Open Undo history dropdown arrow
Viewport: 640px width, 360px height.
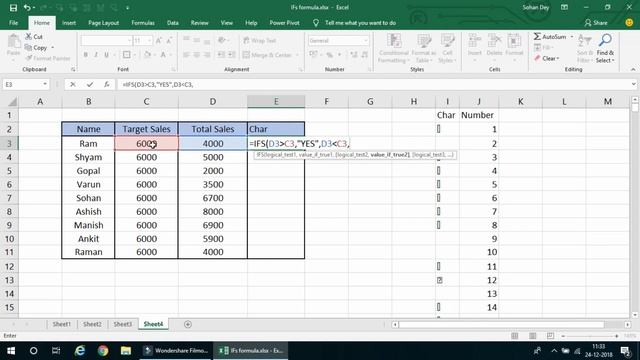(33, 7)
